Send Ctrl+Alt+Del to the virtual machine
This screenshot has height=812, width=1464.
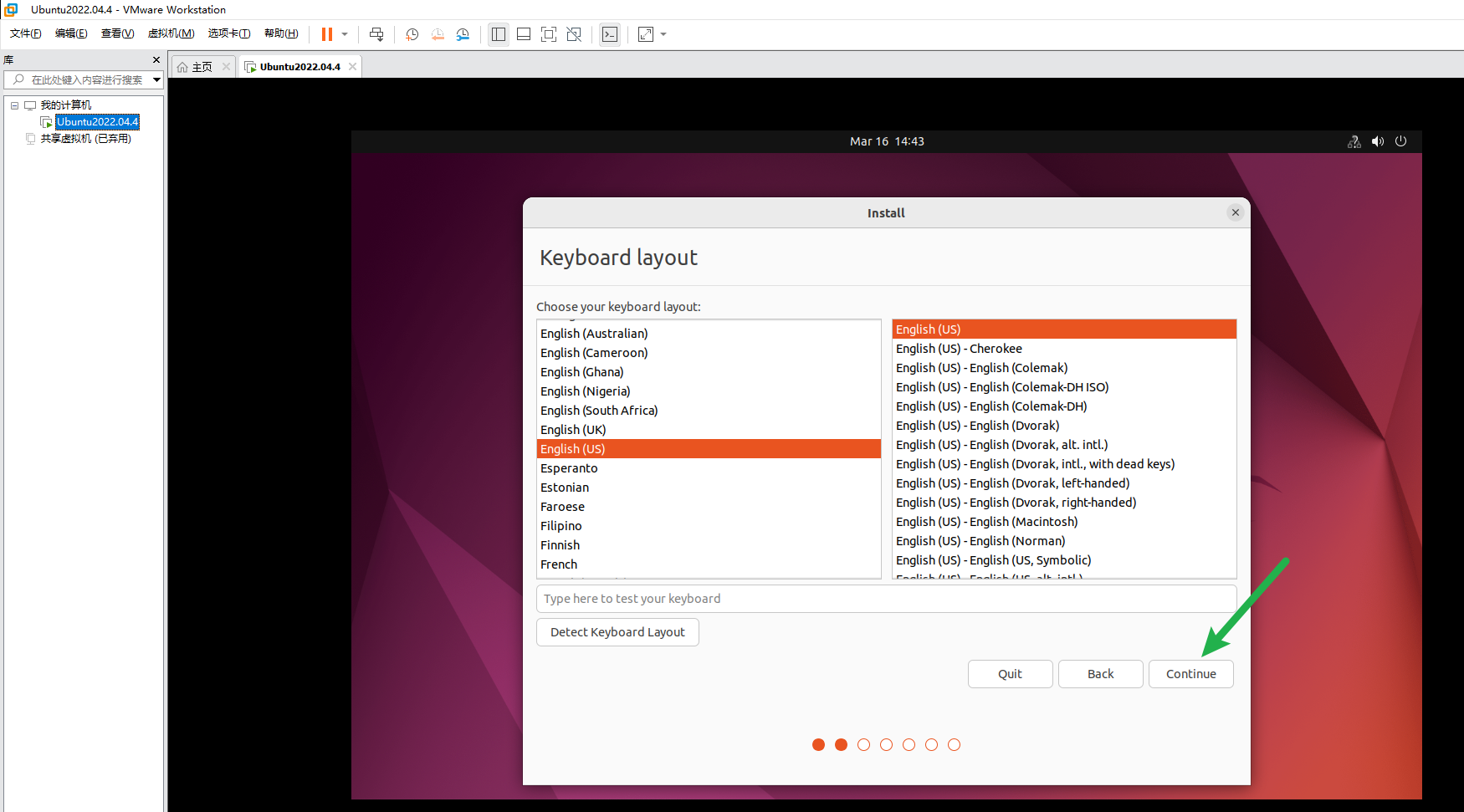coord(376,34)
